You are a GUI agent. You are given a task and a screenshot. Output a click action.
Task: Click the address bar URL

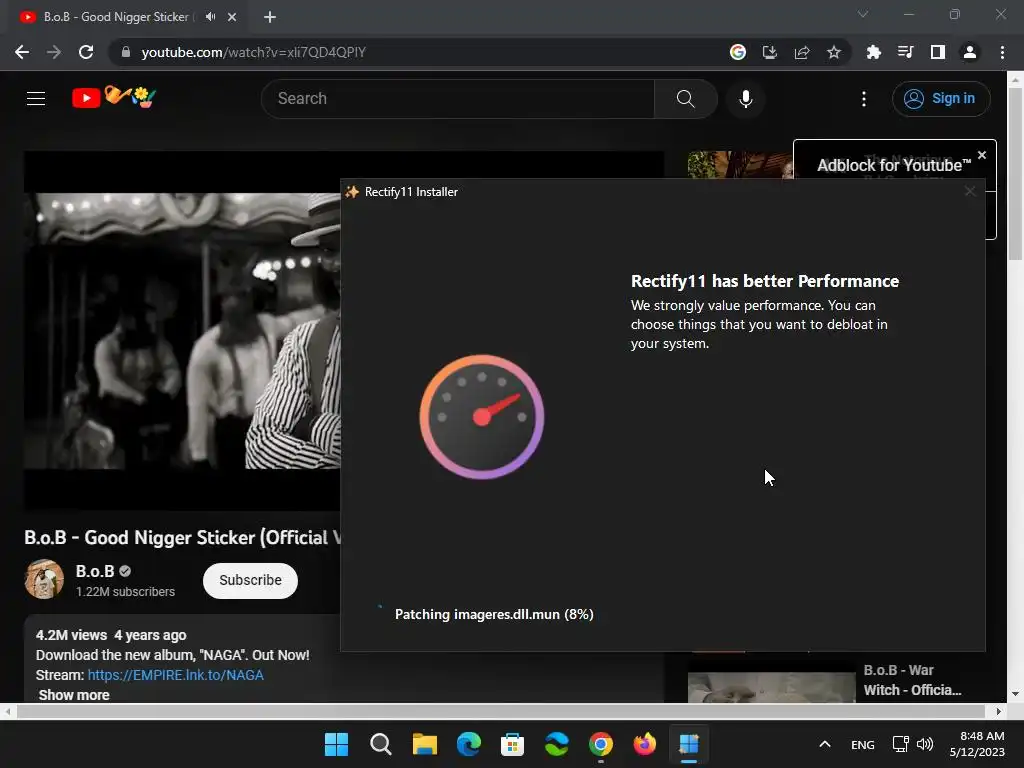pos(253,52)
